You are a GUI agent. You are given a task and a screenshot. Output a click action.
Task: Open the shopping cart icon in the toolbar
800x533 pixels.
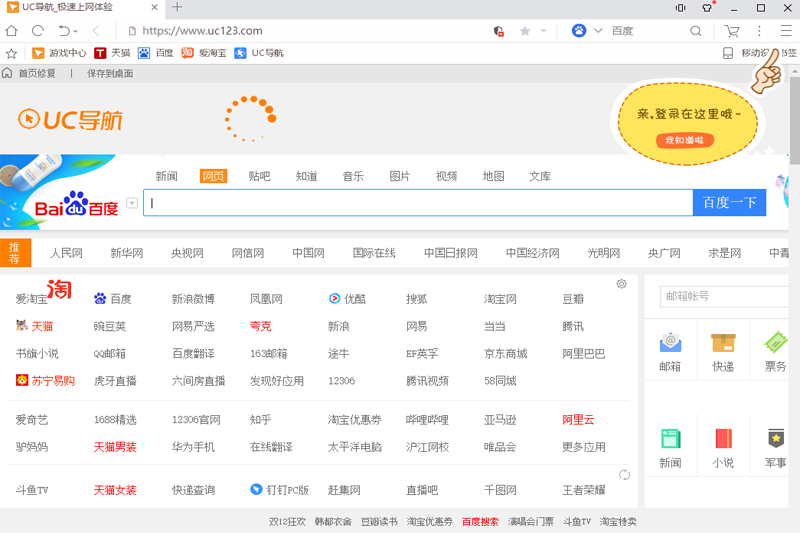(x=732, y=31)
